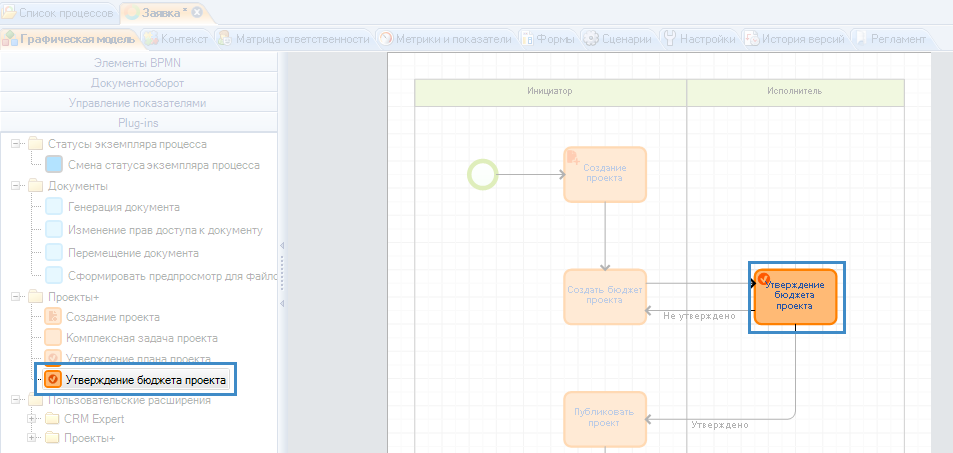Select the Создать бюджет проекта task node
Viewport: 953px width, 453px height.
pos(605,296)
